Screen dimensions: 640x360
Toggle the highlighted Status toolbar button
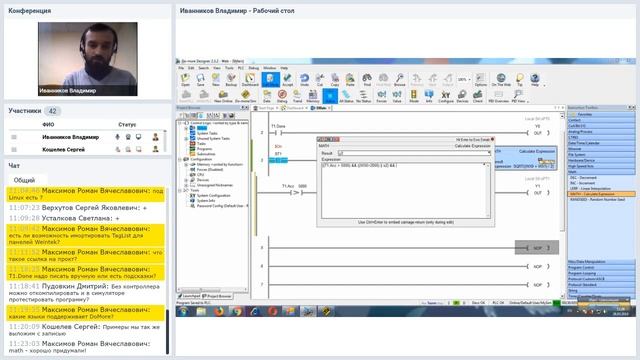330,96
